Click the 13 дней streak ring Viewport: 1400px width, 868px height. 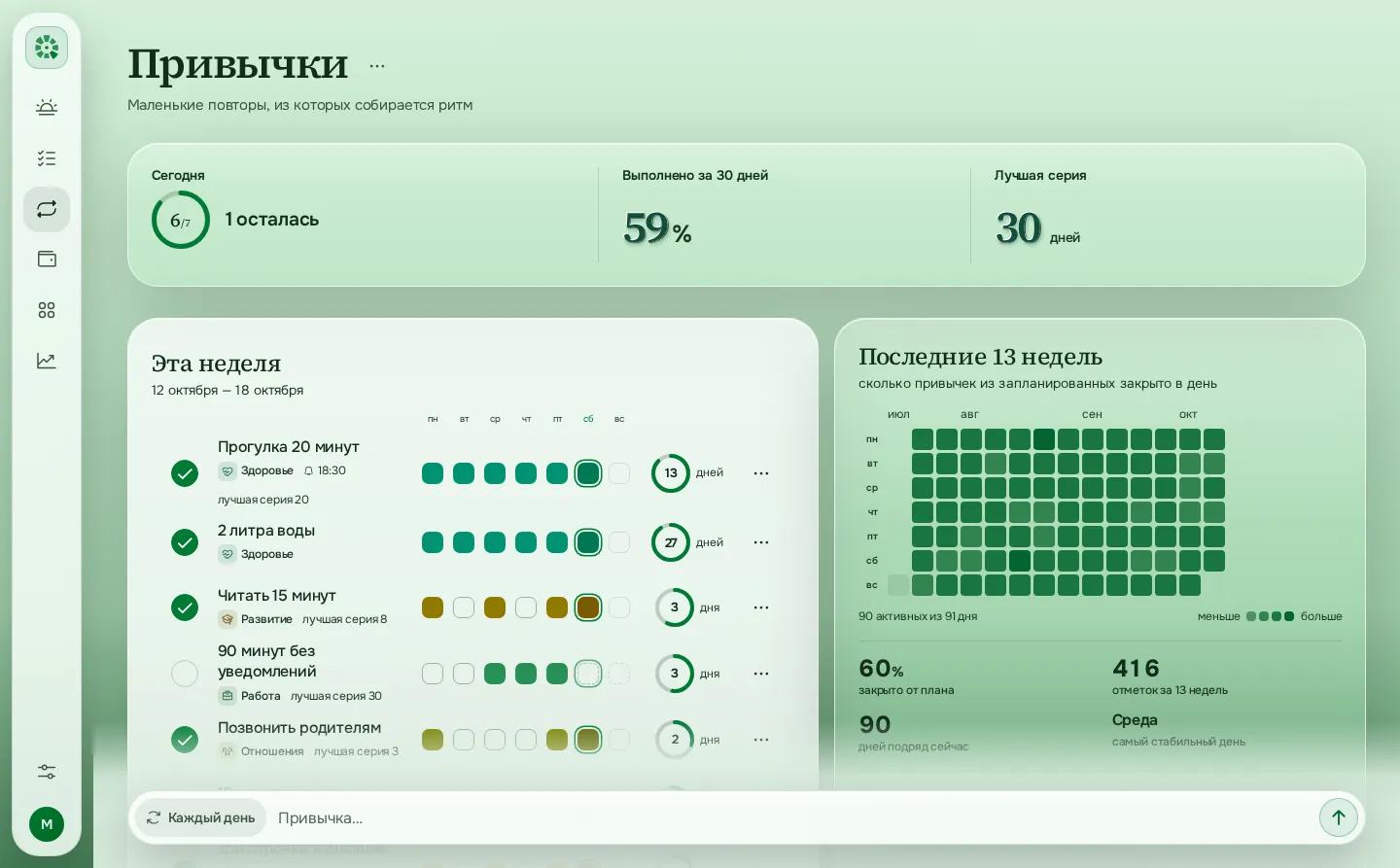pos(671,473)
